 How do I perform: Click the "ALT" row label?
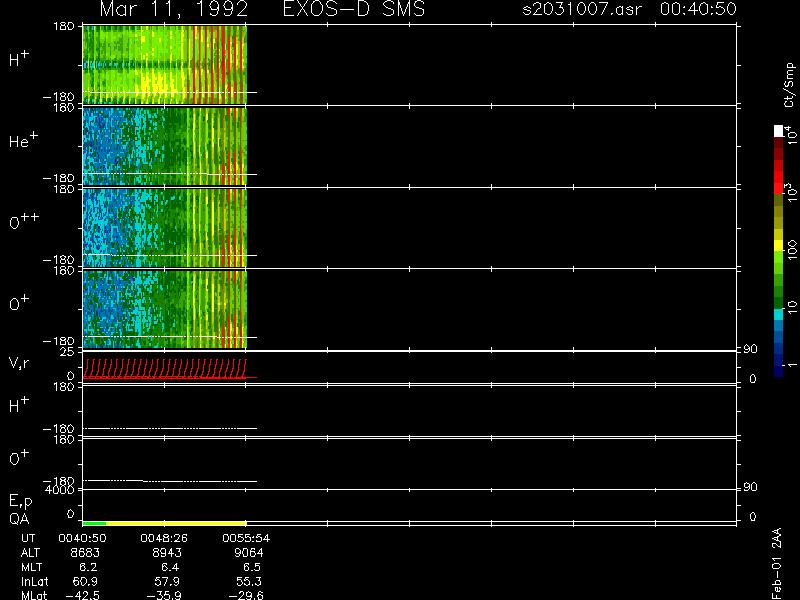click(x=30, y=553)
